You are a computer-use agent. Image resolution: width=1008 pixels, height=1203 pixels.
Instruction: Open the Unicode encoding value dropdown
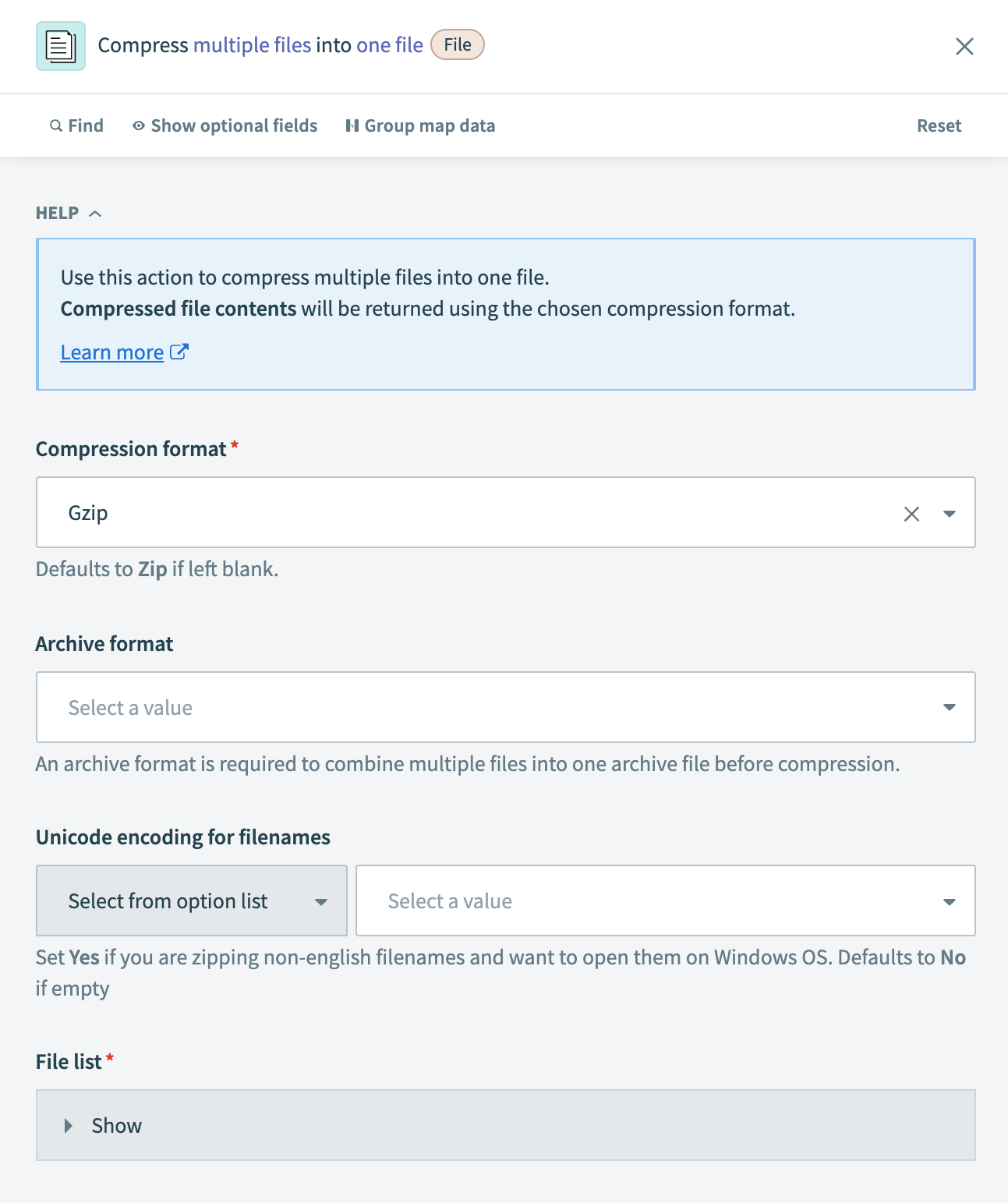(950, 900)
